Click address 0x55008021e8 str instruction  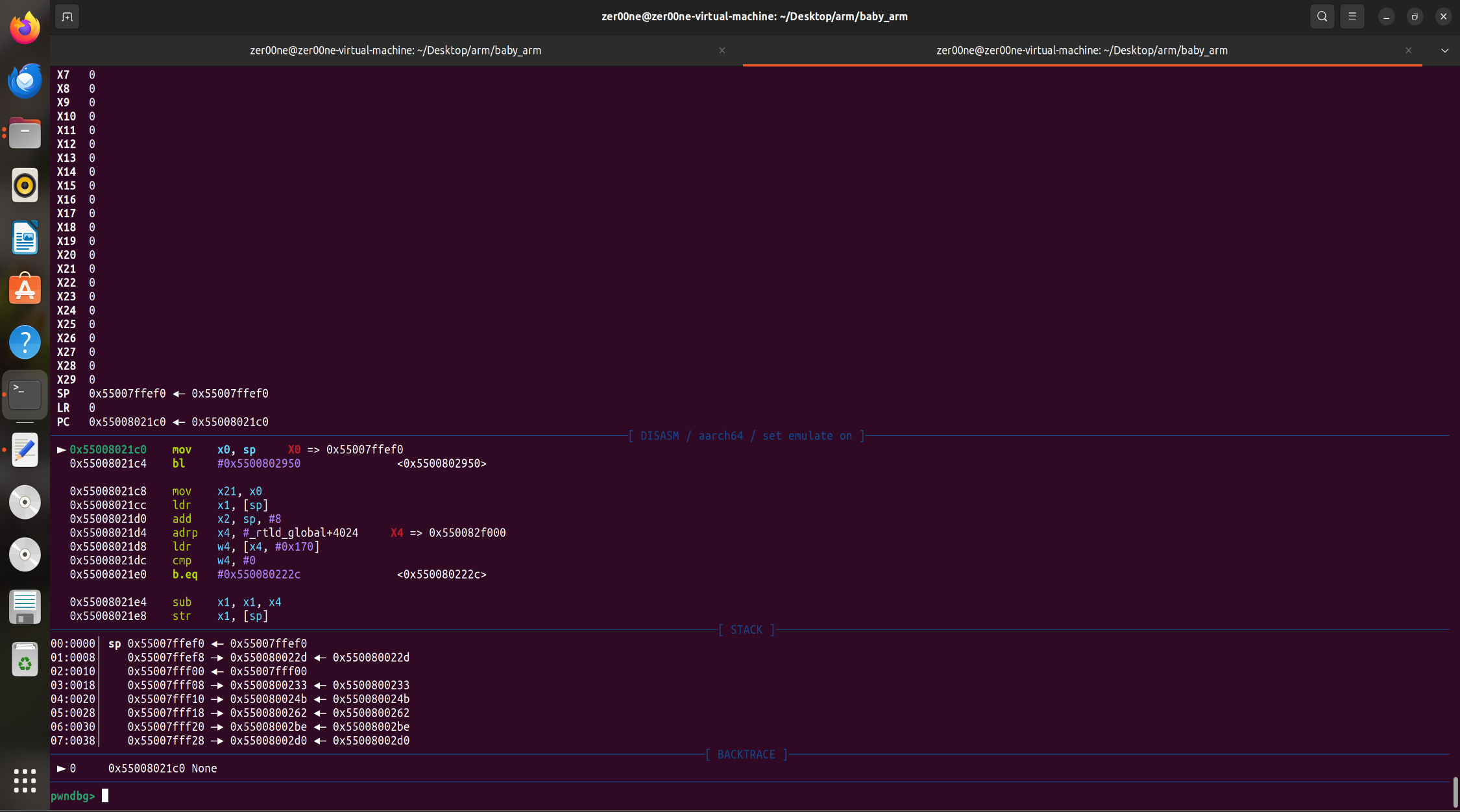click(x=169, y=616)
